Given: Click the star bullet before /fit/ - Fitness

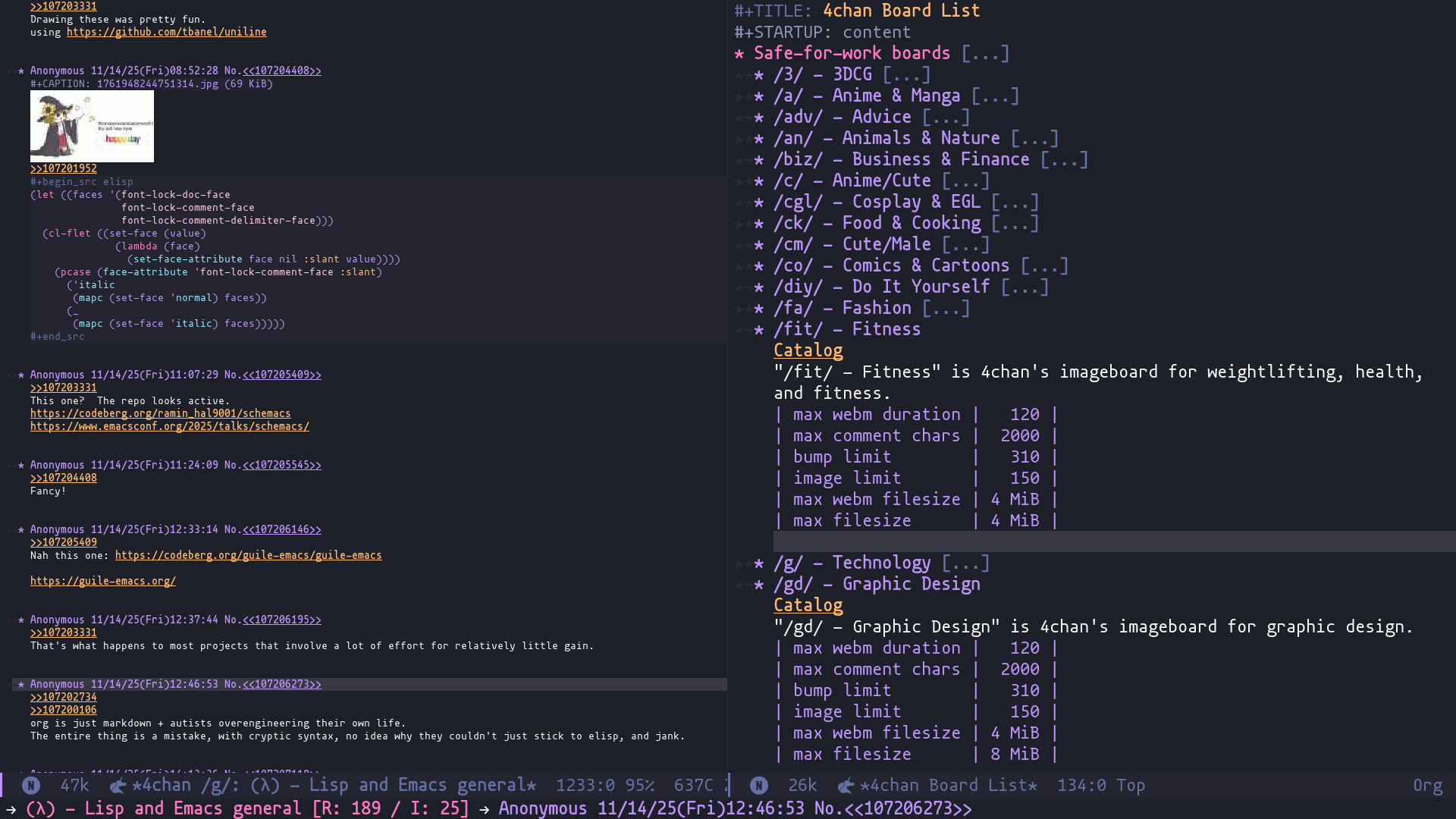Looking at the screenshot, I should (x=759, y=329).
